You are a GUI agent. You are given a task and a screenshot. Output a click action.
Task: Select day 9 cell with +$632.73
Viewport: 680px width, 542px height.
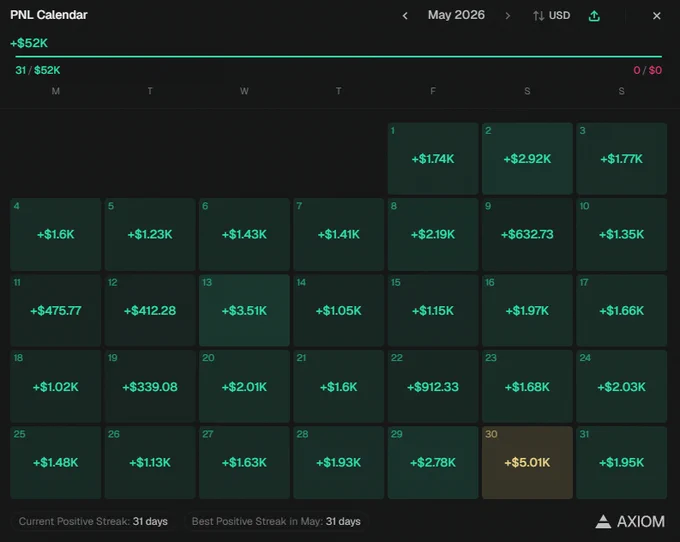pos(527,235)
